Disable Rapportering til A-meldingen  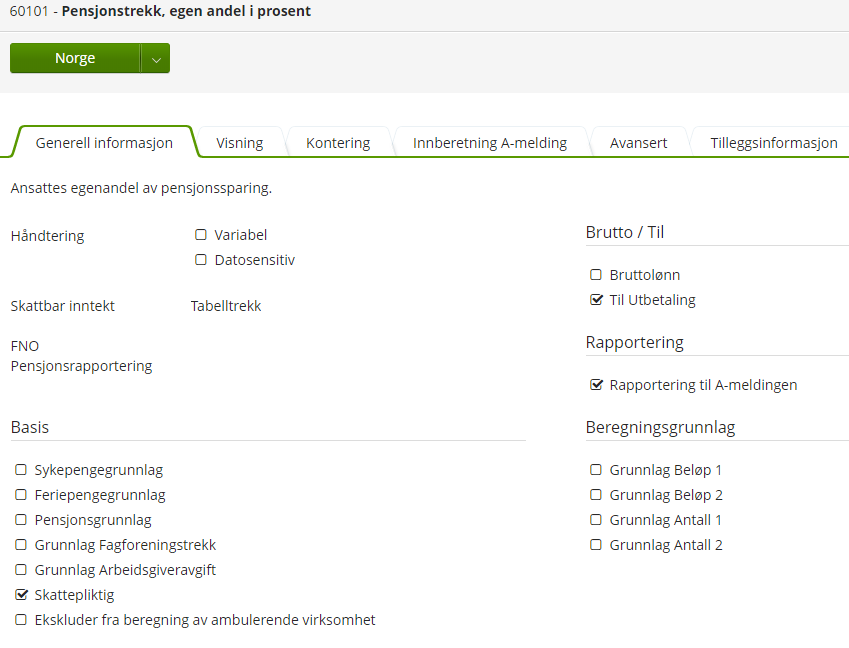pyautogui.click(x=596, y=384)
